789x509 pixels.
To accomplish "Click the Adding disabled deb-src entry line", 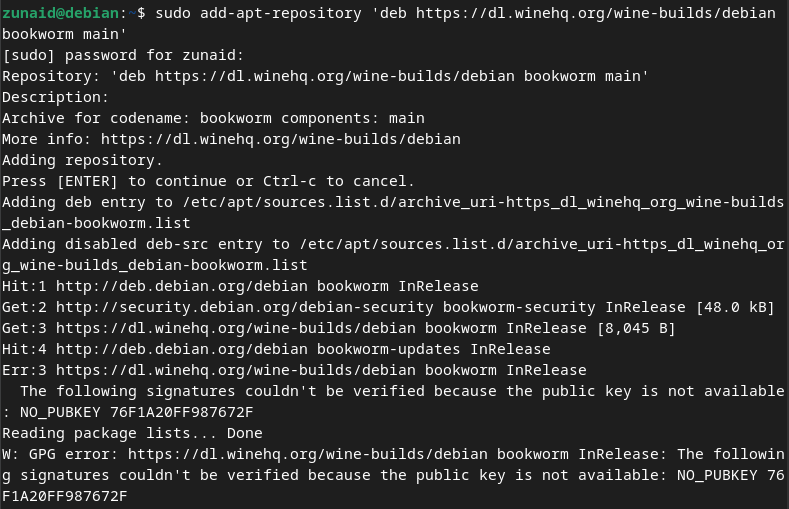I will point(150,244).
